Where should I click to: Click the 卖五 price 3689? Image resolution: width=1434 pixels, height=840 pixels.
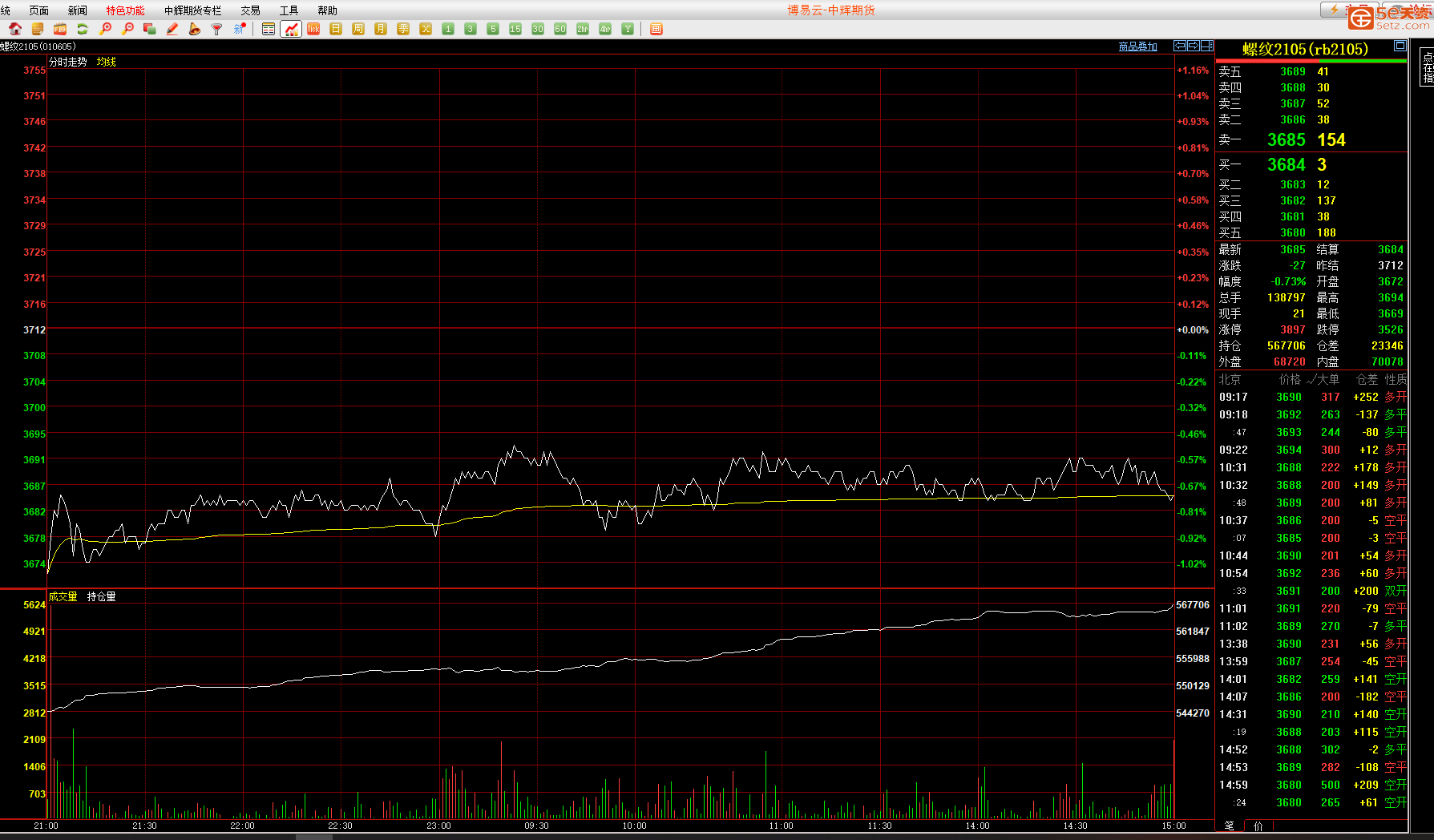click(1293, 71)
